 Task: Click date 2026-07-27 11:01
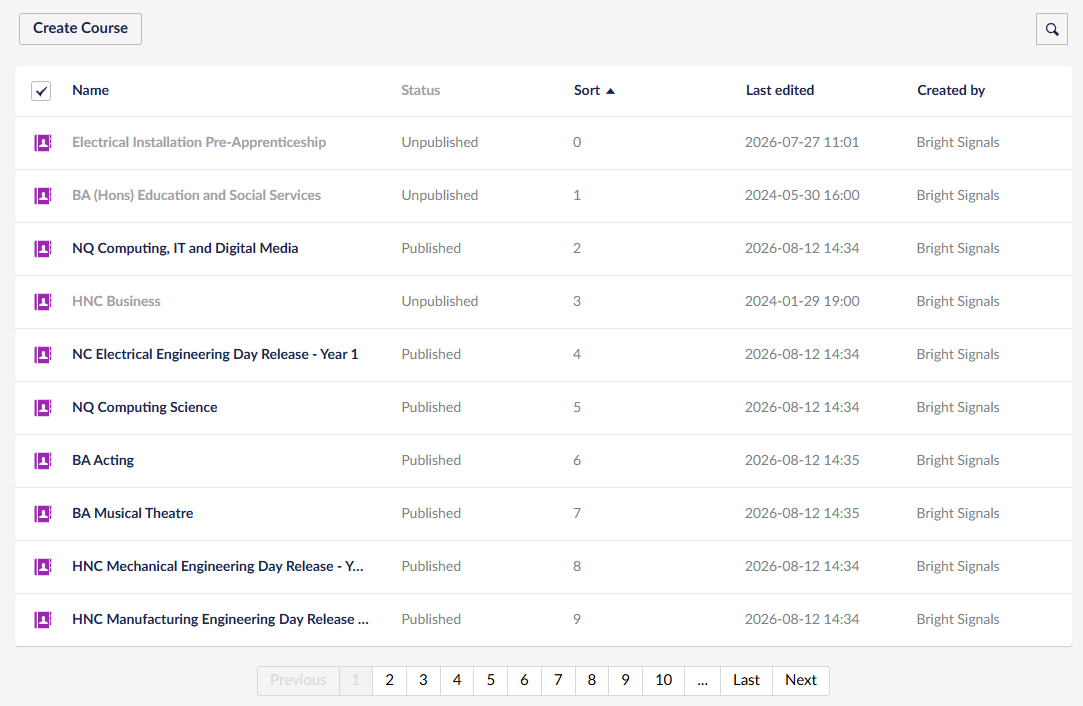coord(802,142)
